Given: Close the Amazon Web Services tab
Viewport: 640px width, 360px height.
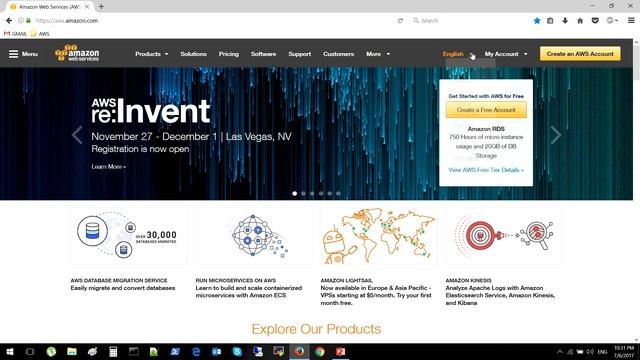Looking at the screenshot, I should click(87, 7).
